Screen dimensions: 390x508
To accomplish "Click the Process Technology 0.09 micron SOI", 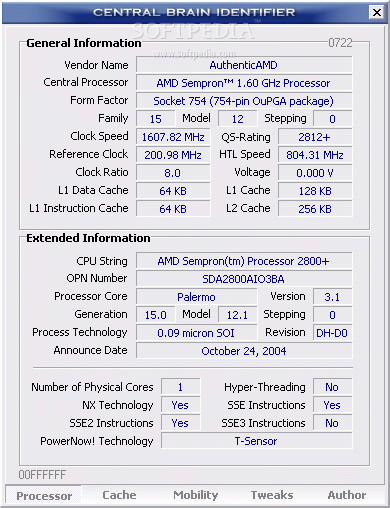I will point(197,333).
